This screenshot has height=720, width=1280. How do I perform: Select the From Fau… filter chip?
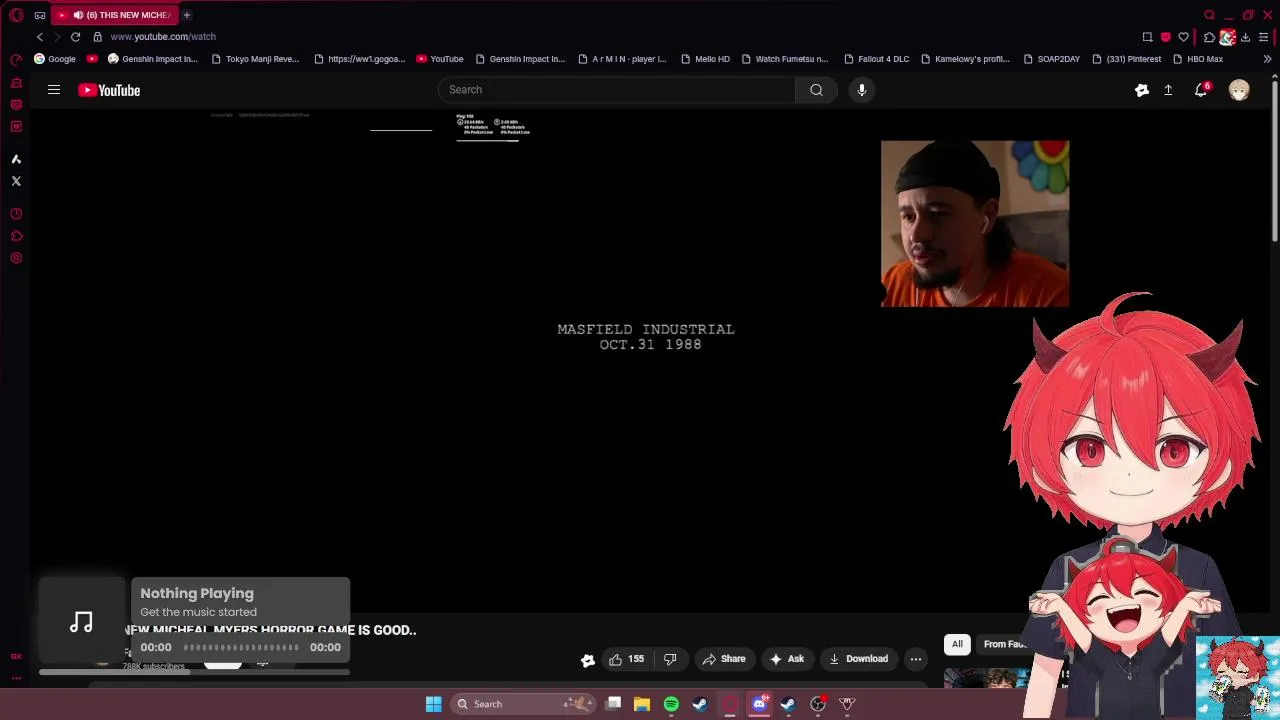click(x=1004, y=644)
